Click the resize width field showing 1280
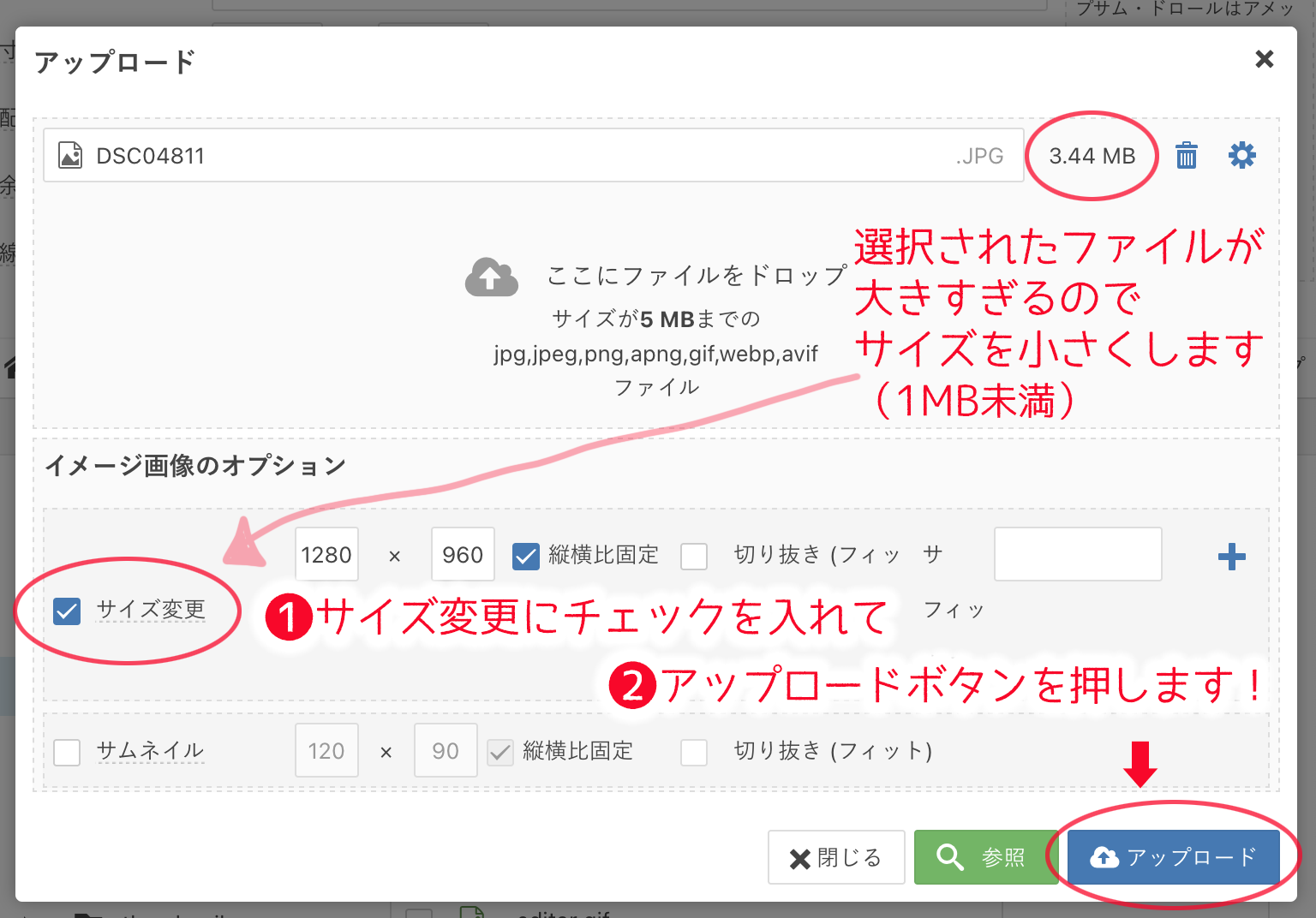The image size is (1316, 918). 326,555
